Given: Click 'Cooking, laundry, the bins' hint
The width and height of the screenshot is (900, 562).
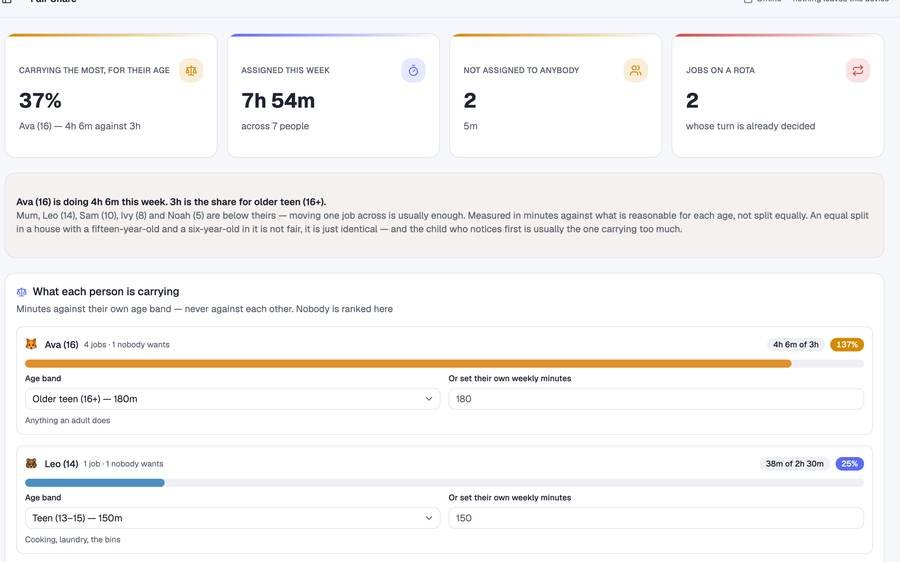Looking at the screenshot, I should (73, 540).
